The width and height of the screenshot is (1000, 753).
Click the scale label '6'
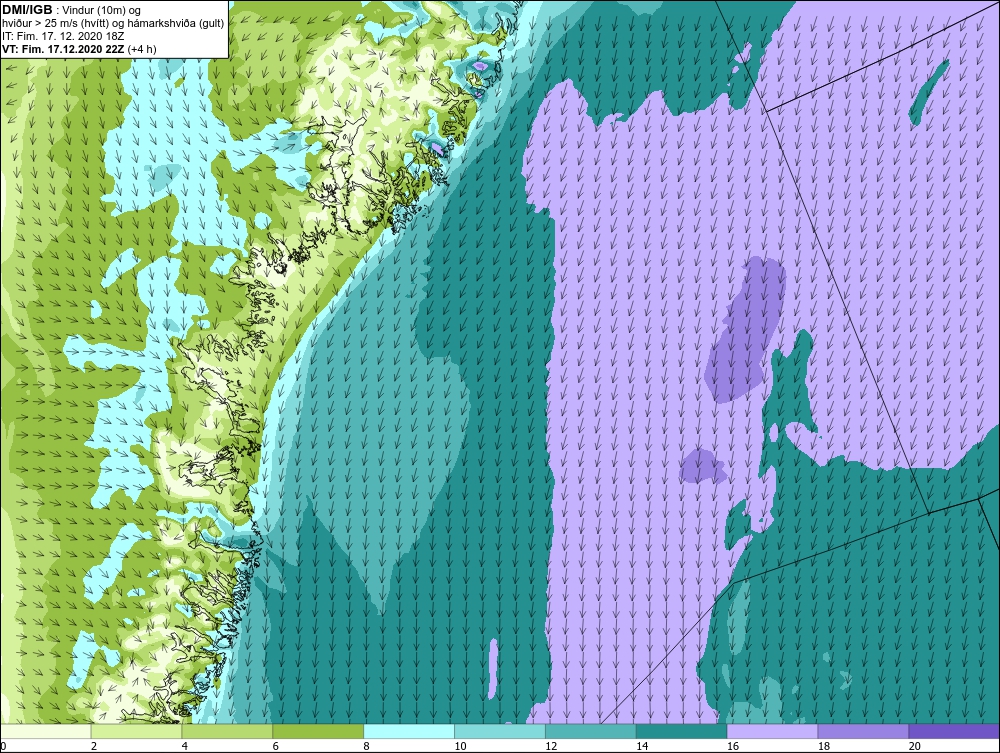point(275,746)
